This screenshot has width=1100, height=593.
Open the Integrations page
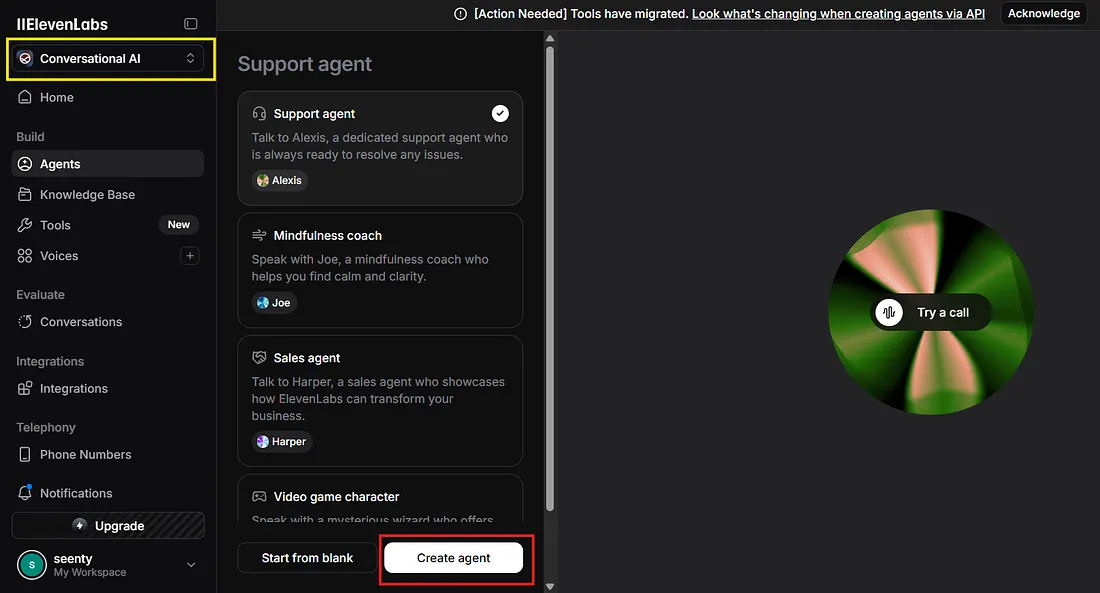click(108, 389)
